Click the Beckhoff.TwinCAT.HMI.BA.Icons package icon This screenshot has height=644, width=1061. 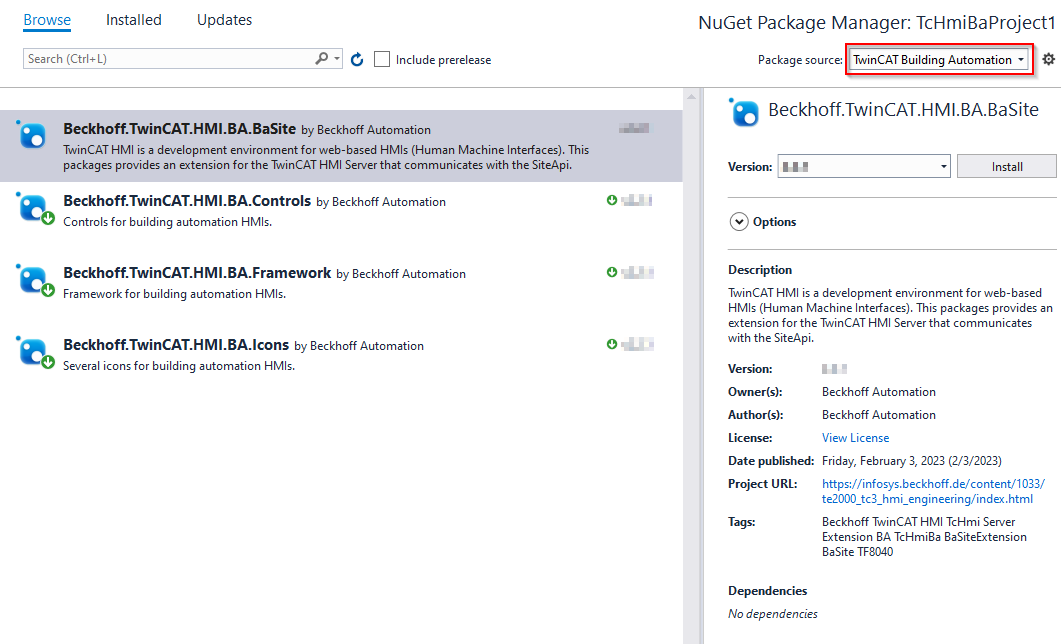tap(34, 352)
